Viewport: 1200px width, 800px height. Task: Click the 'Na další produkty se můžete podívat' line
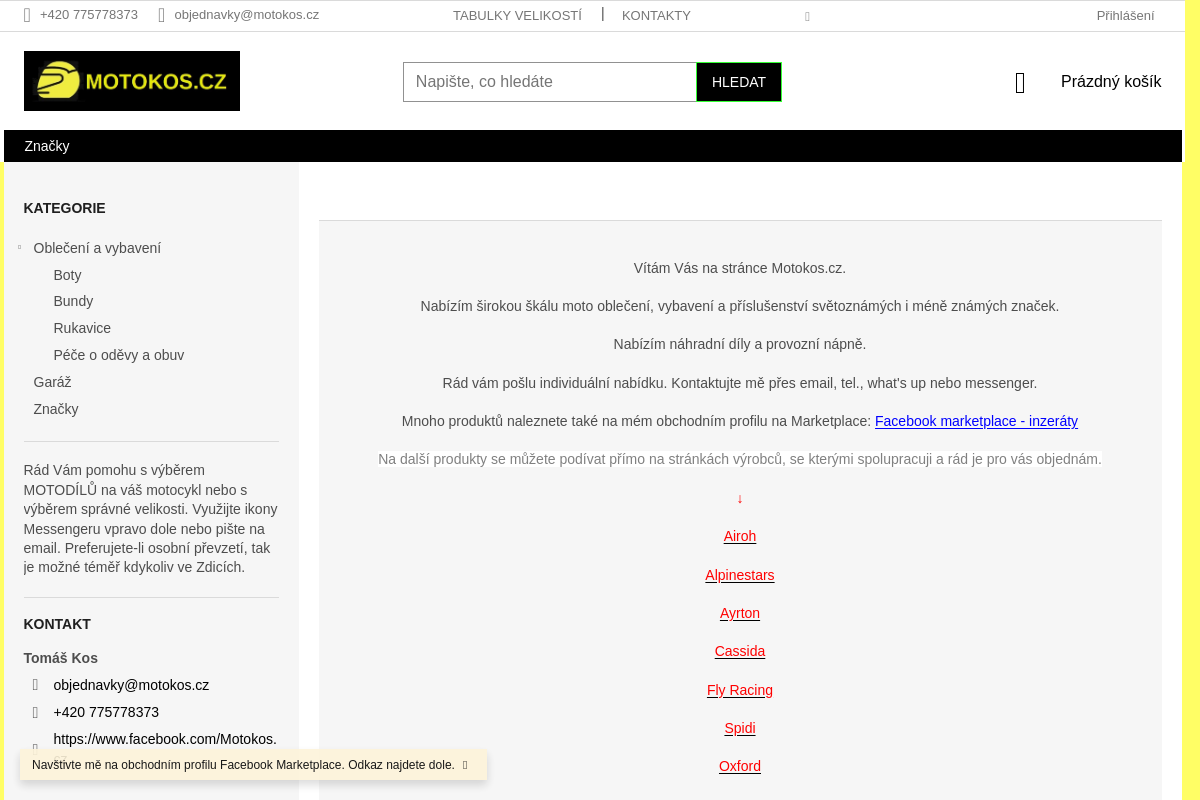(740, 459)
